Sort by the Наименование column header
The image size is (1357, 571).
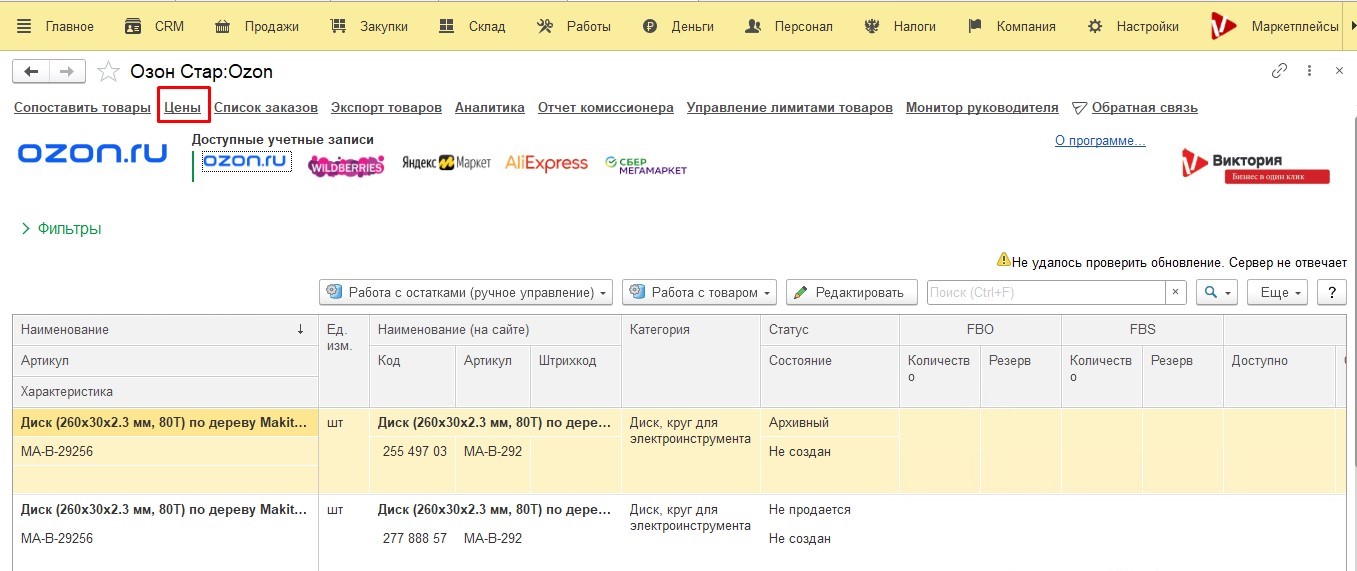[x=165, y=330]
